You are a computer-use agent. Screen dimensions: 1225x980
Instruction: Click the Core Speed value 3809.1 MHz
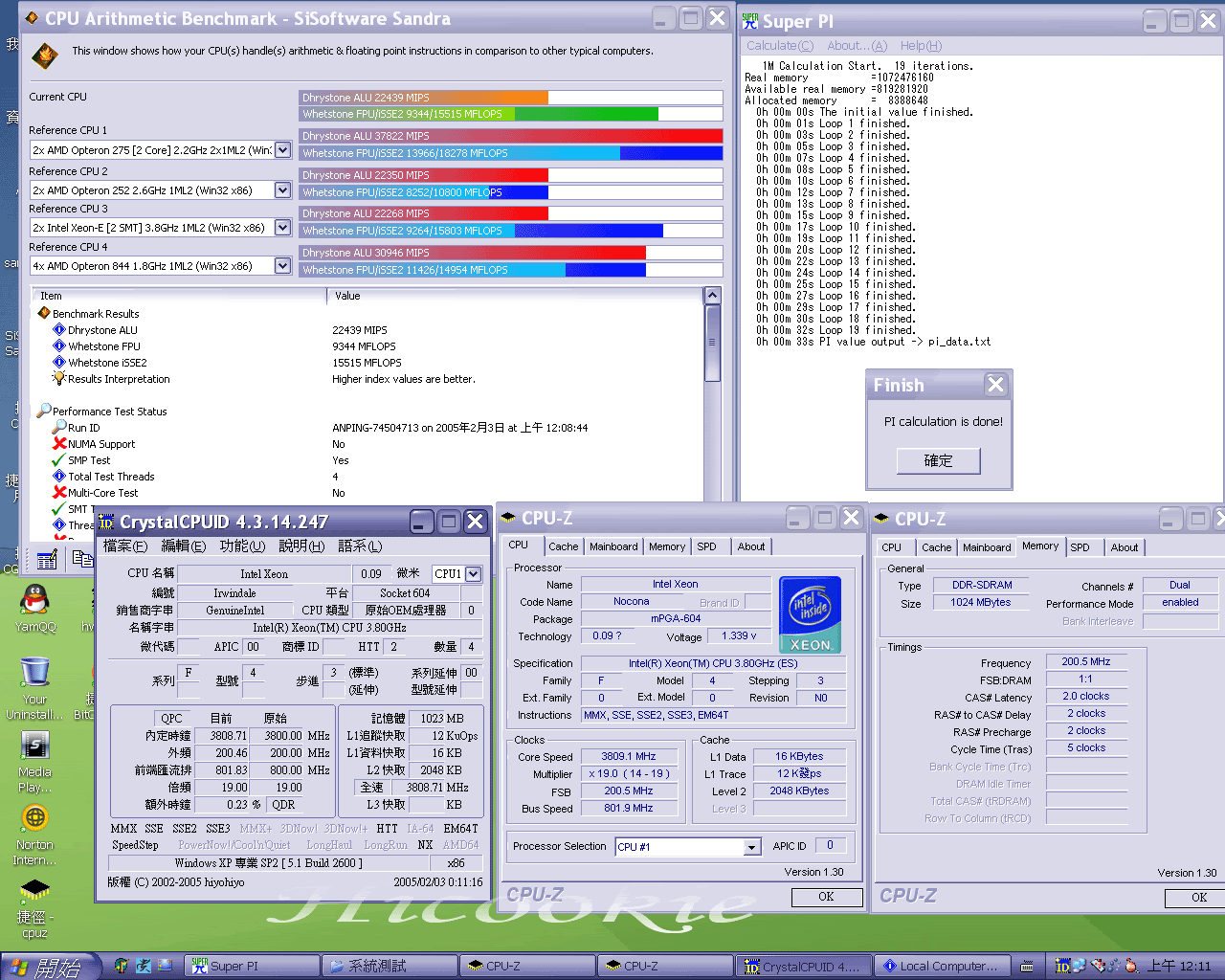629,756
